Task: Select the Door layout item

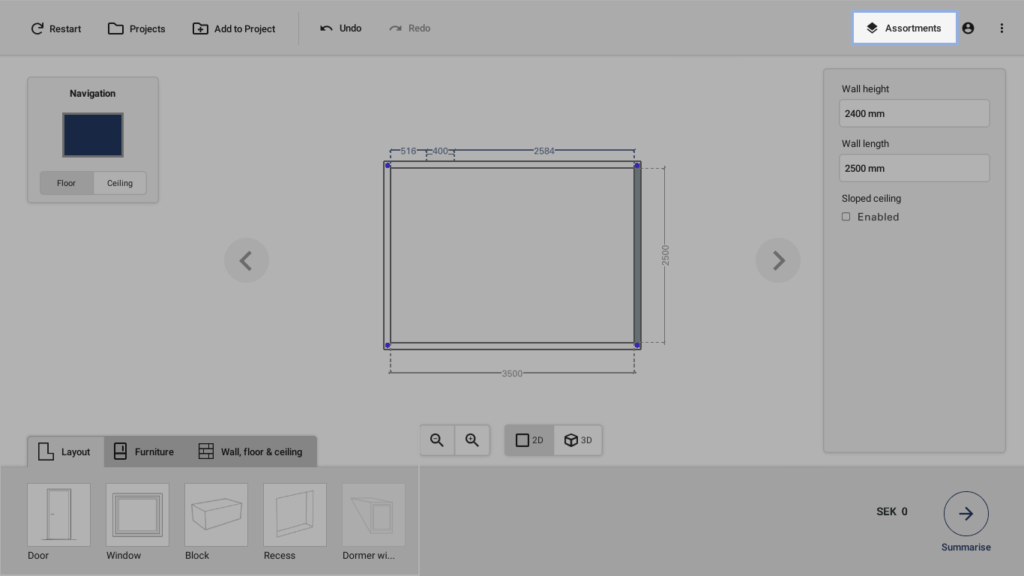Action: tap(59, 515)
